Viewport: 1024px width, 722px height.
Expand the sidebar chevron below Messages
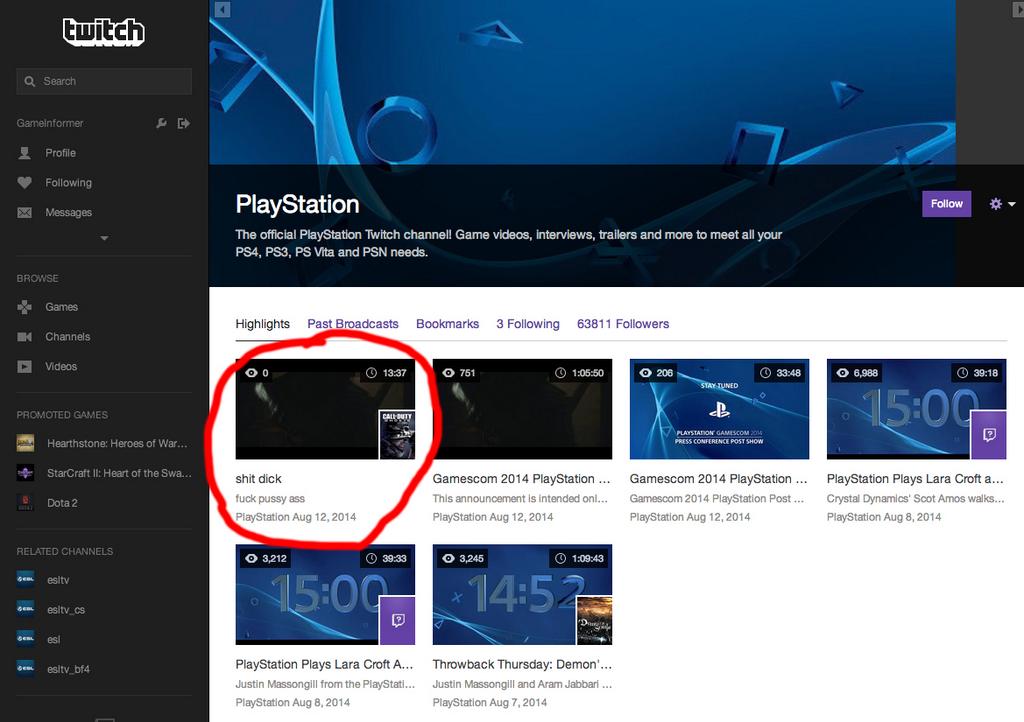tap(103, 238)
